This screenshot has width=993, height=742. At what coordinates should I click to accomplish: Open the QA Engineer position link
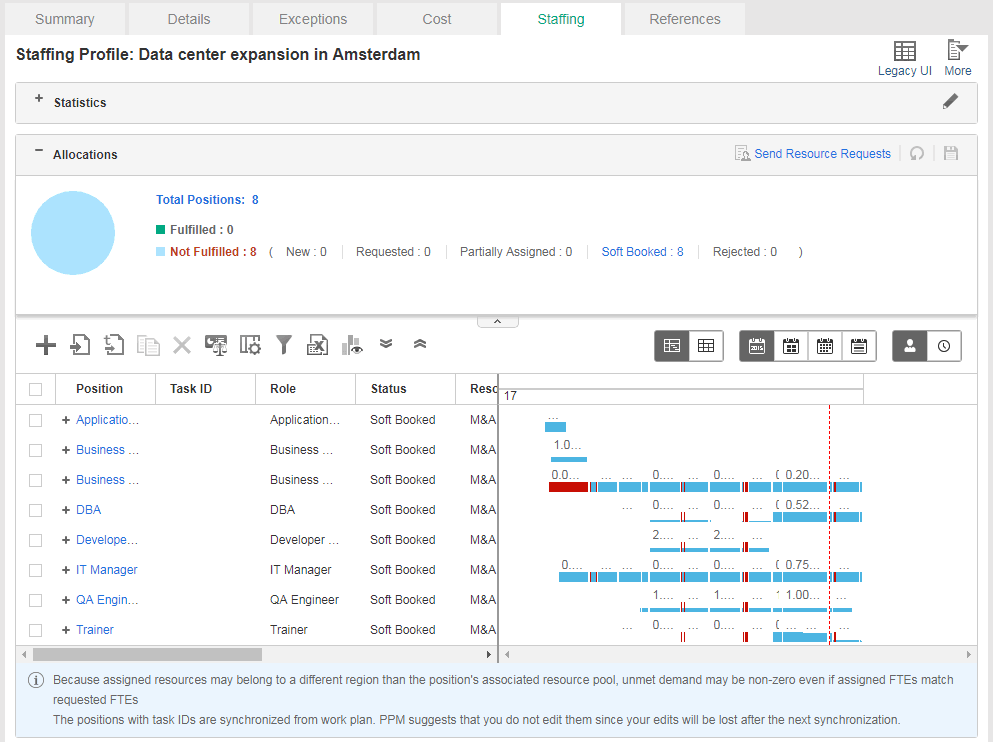click(107, 600)
